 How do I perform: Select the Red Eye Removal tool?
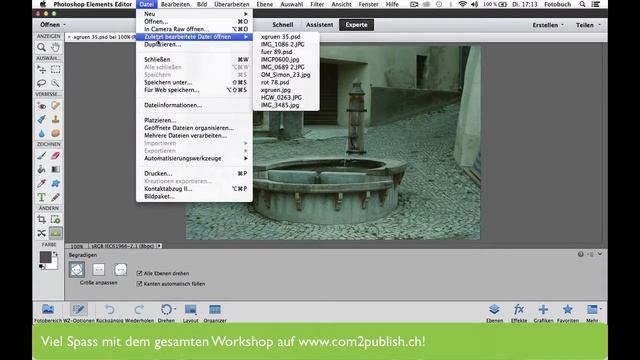pyautogui.click(x=41, y=105)
